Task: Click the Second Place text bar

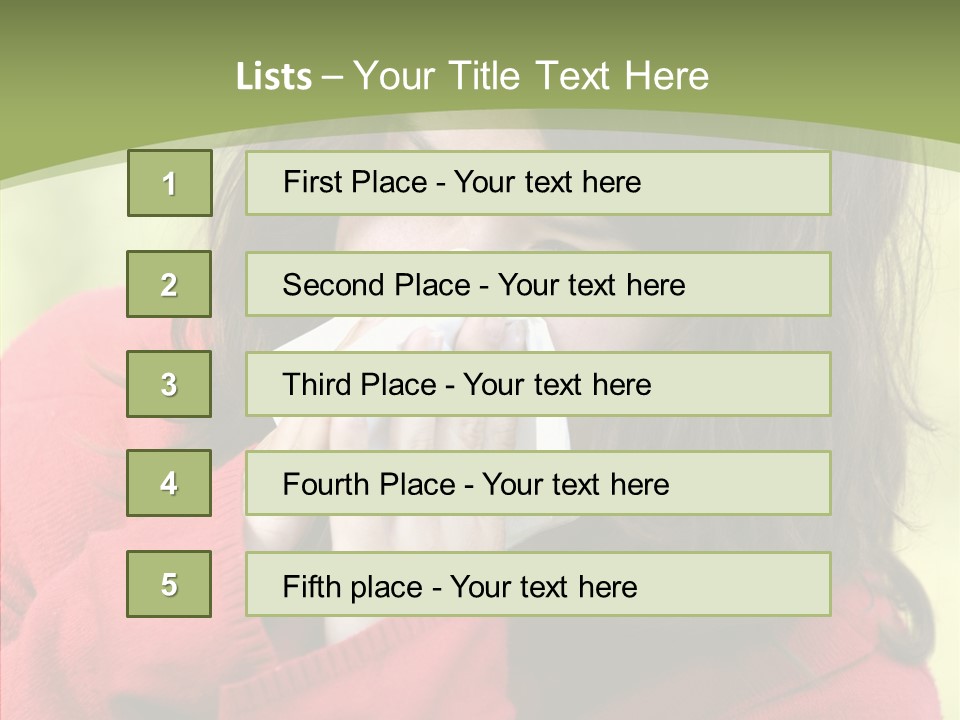Action: pyautogui.click(x=538, y=284)
